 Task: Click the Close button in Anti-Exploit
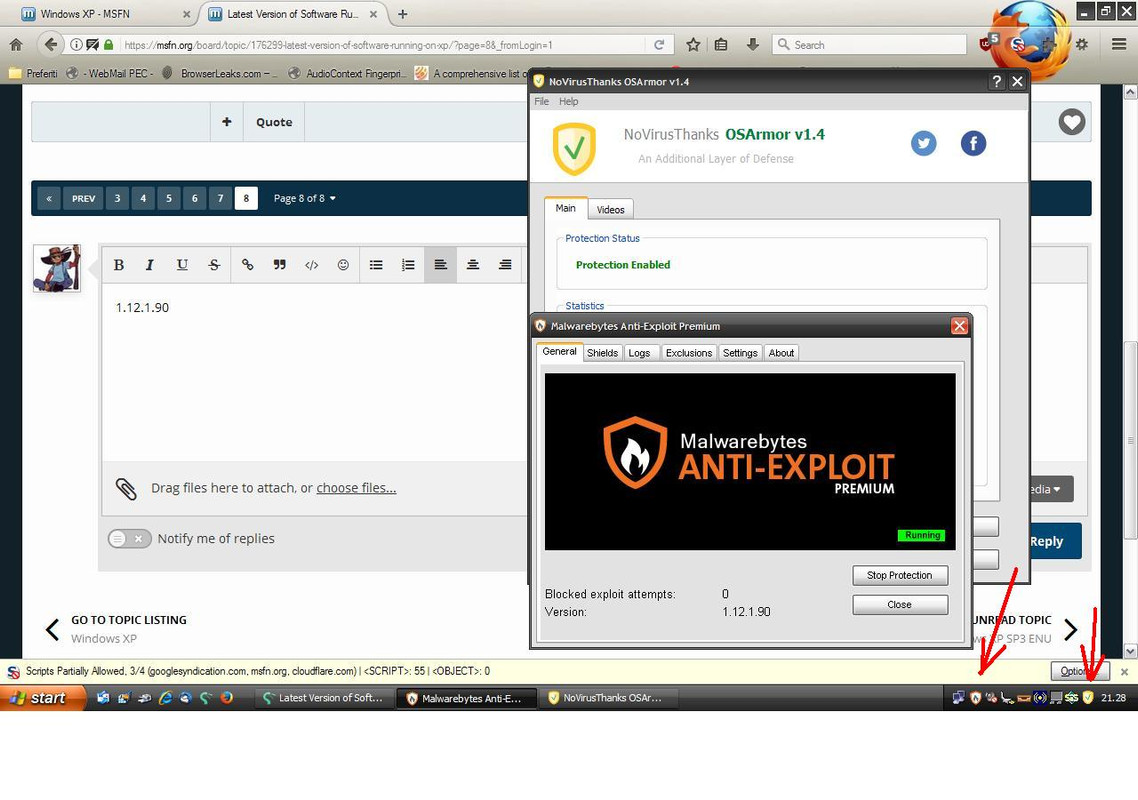(x=900, y=605)
